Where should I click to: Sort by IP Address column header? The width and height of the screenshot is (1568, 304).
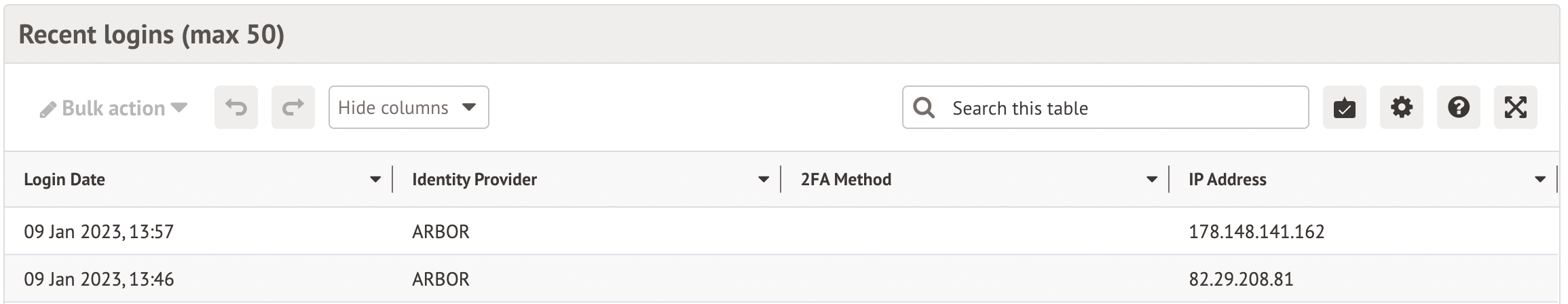[1227, 180]
